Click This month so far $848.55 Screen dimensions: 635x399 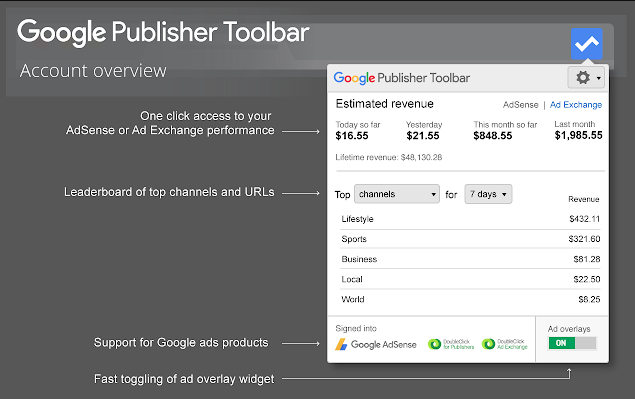coord(493,136)
